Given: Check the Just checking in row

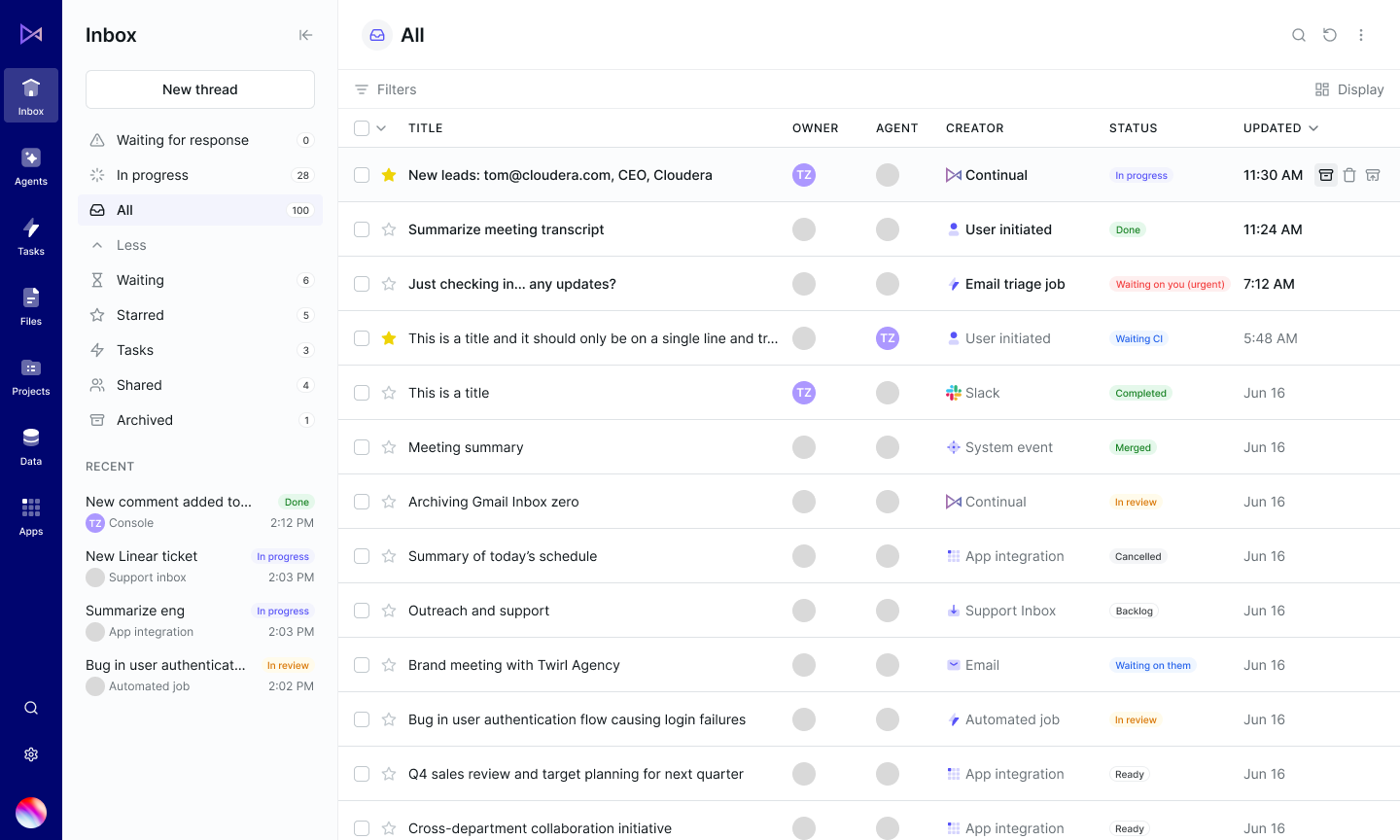Looking at the screenshot, I should pyautogui.click(x=362, y=284).
